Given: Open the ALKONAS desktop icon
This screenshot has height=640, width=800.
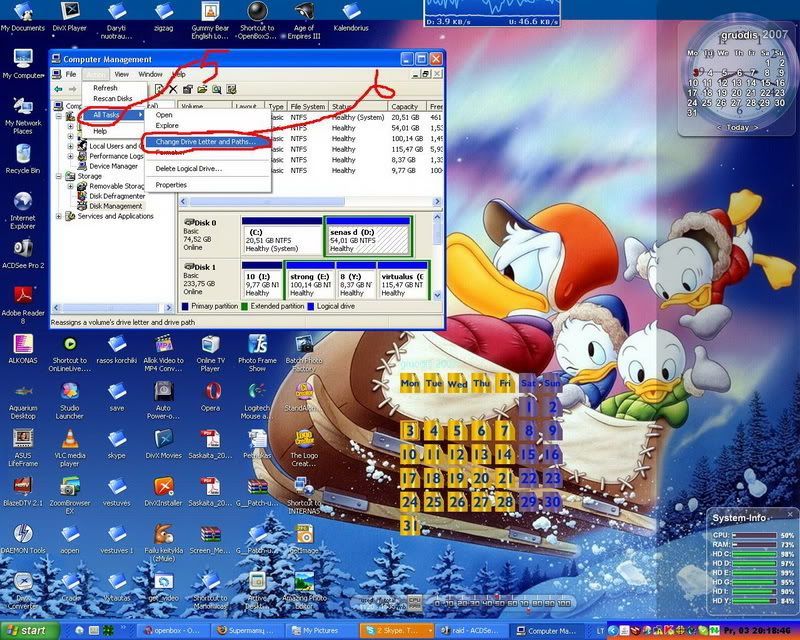Looking at the screenshot, I should point(23,349).
